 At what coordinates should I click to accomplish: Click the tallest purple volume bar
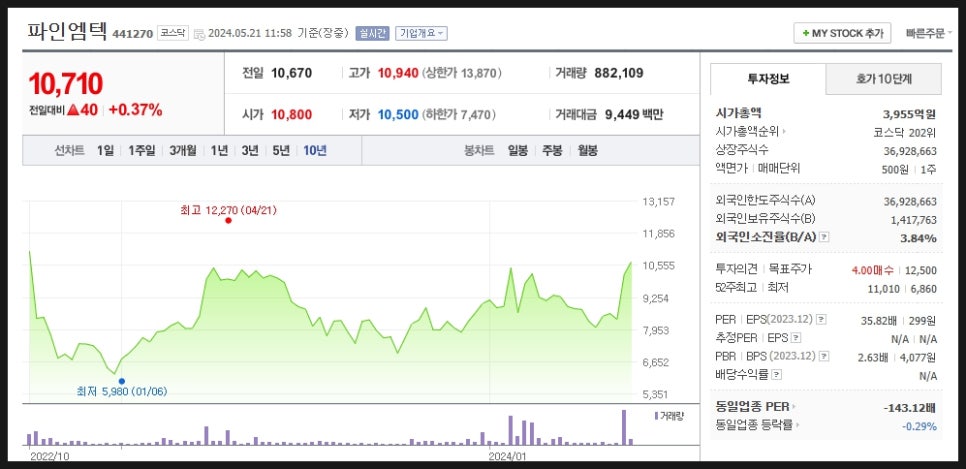[623, 427]
